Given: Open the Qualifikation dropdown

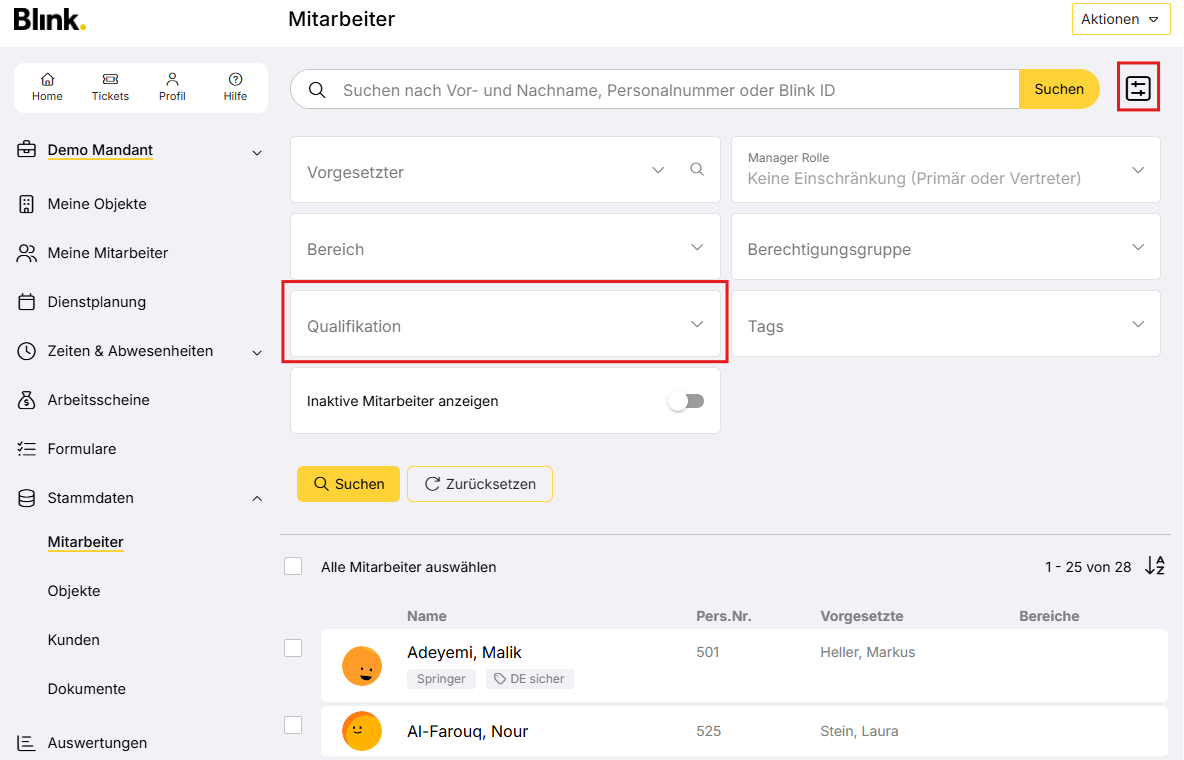Looking at the screenshot, I should pyautogui.click(x=505, y=326).
